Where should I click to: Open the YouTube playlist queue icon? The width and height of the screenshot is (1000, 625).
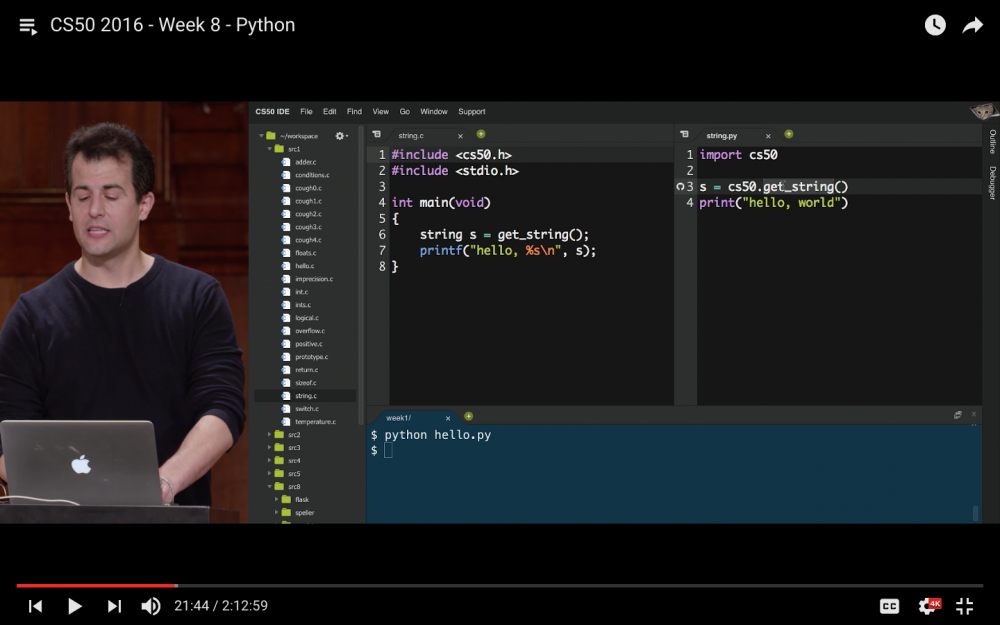point(28,26)
